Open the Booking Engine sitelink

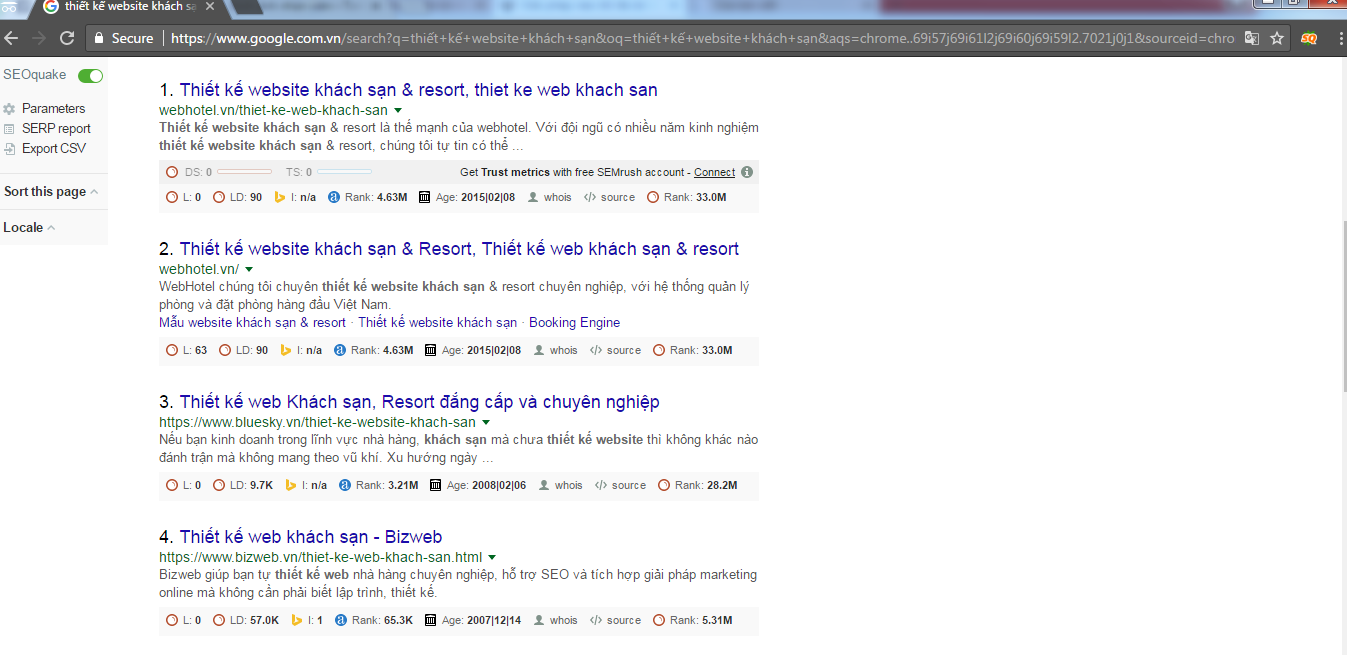(x=574, y=323)
